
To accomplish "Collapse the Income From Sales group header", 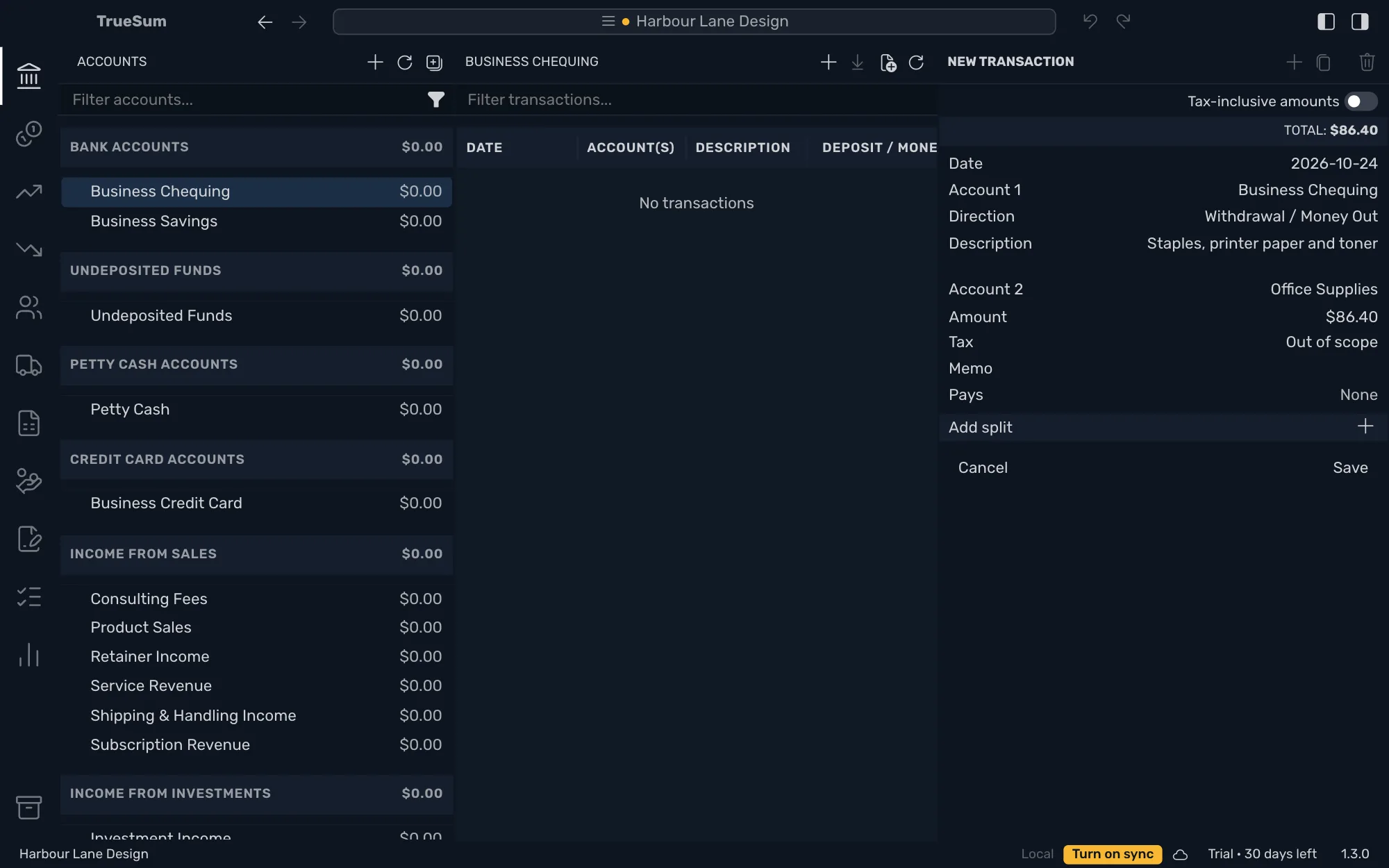I will [256, 554].
